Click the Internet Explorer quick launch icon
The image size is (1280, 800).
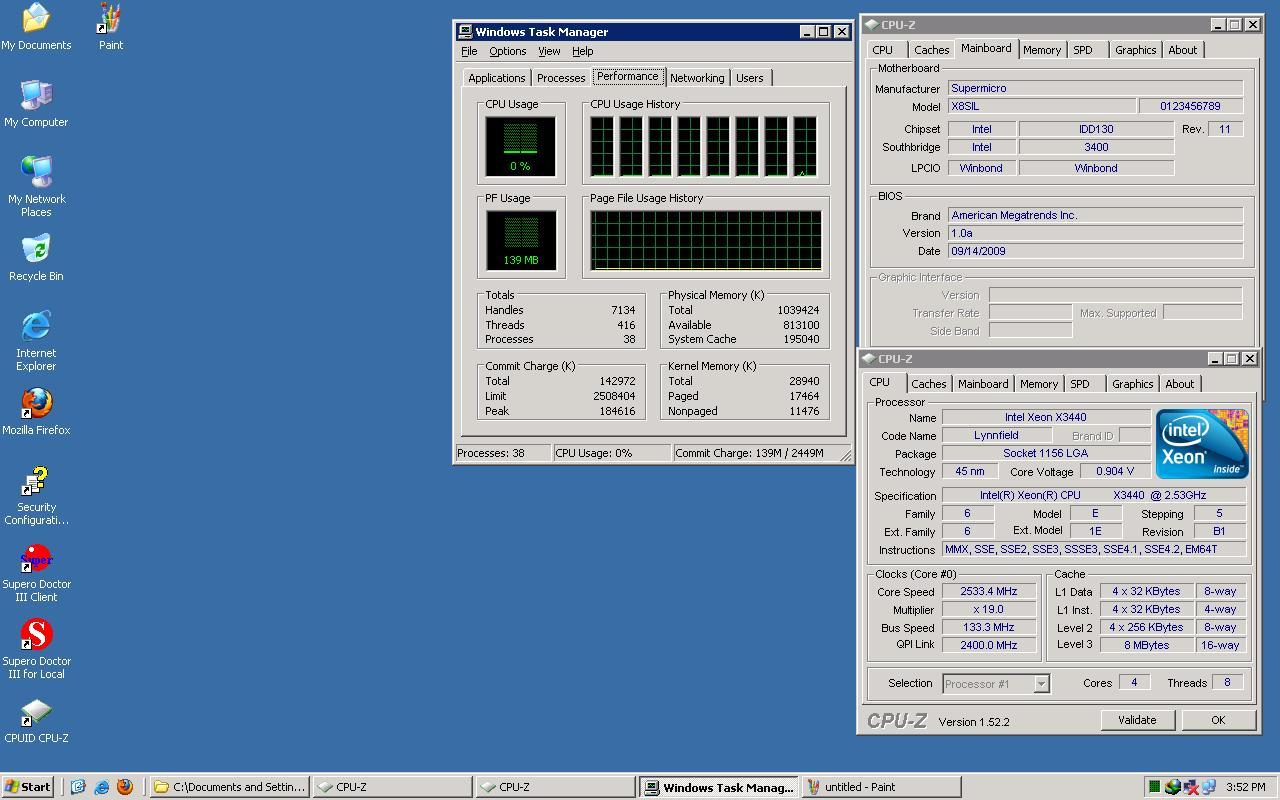pyautogui.click(x=101, y=787)
